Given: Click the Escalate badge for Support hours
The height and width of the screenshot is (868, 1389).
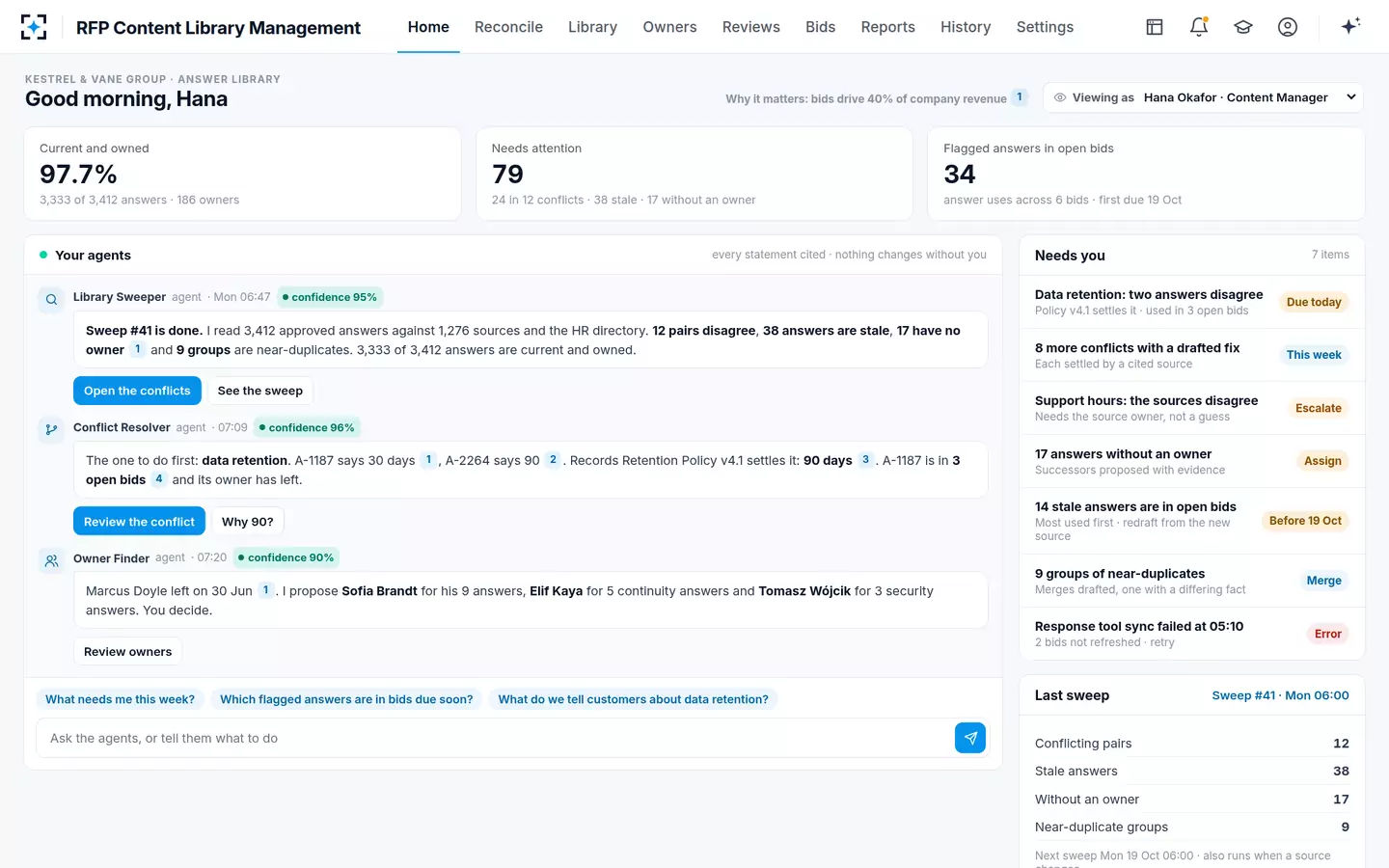Looking at the screenshot, I should [x=1318, y=408].
